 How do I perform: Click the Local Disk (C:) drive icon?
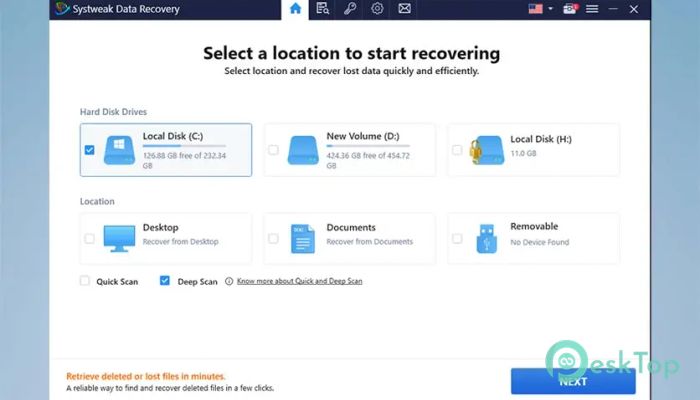click(119, 150)
